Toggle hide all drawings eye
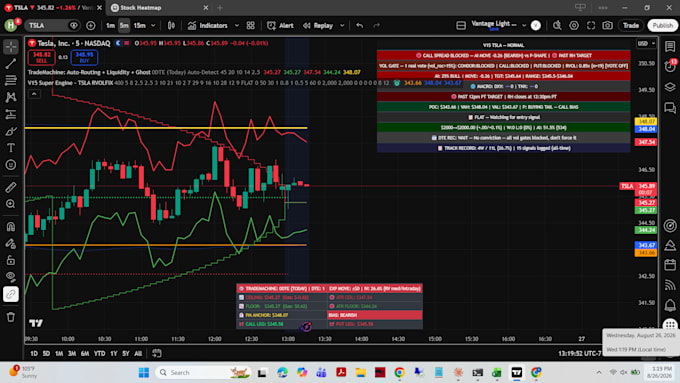This screenshot has width=680, height=383. pyautogui.click(x=11, y=277)
